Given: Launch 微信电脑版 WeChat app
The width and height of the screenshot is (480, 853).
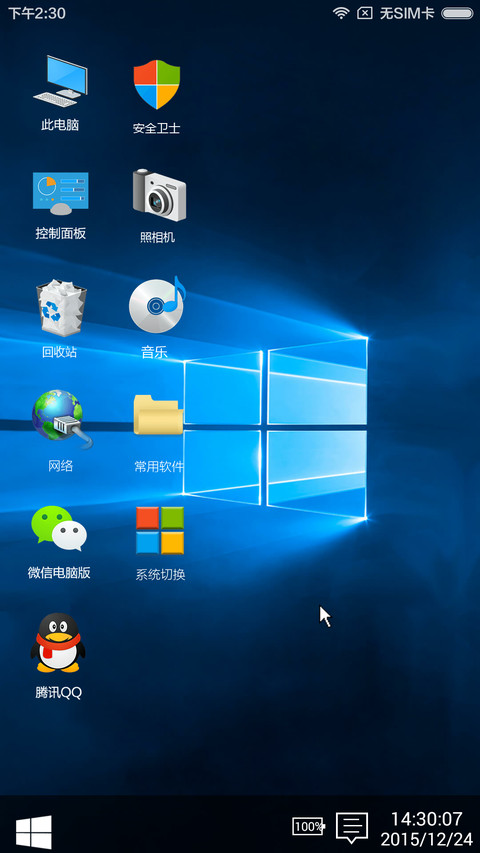Looking at the screenshot, I should point(59,528).
